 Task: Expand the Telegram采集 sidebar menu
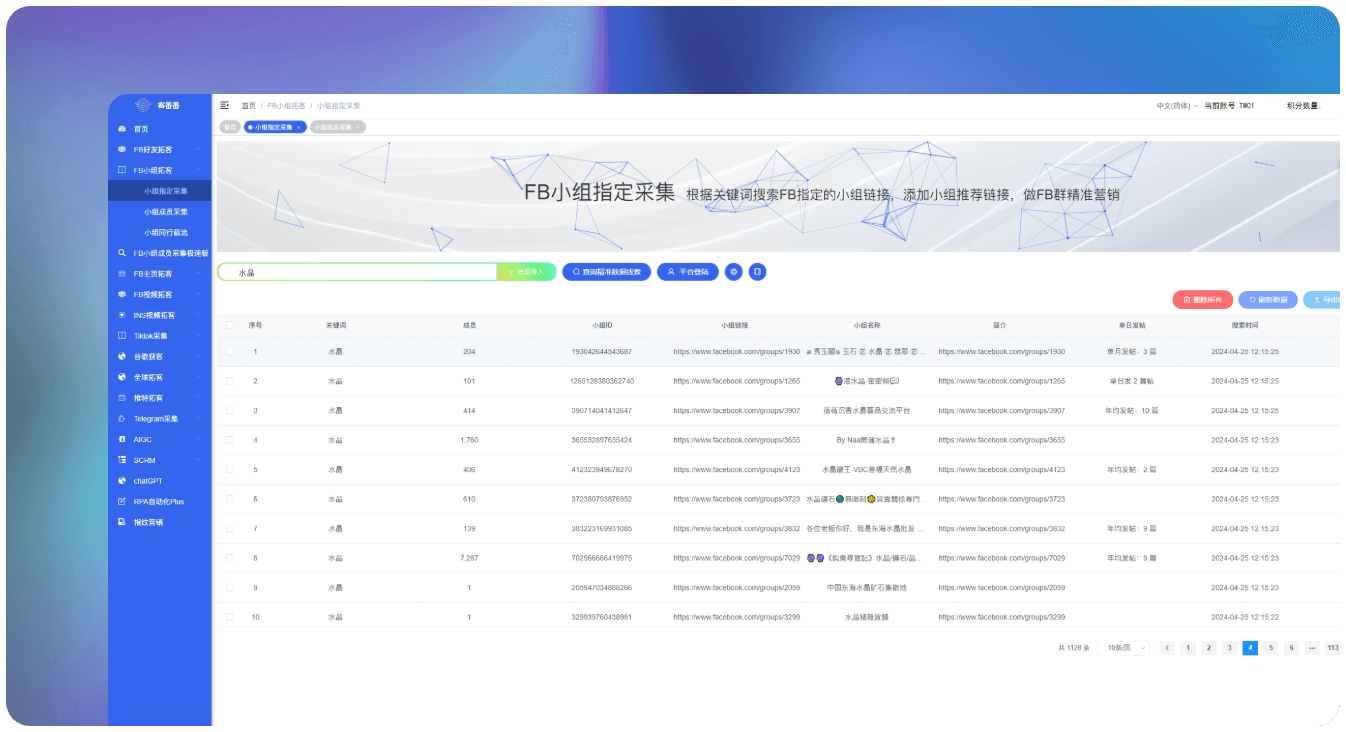[x=160, y=419]
